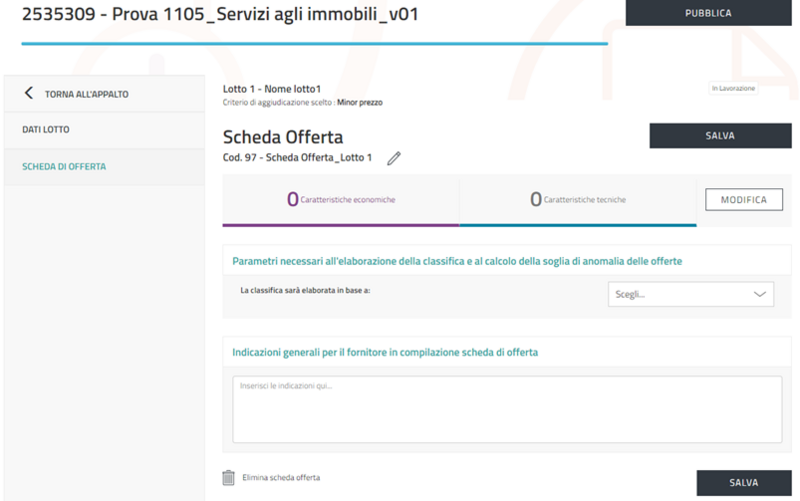Click the trash bin icon for Elimina scheda offerta

[x=228, y=478]
